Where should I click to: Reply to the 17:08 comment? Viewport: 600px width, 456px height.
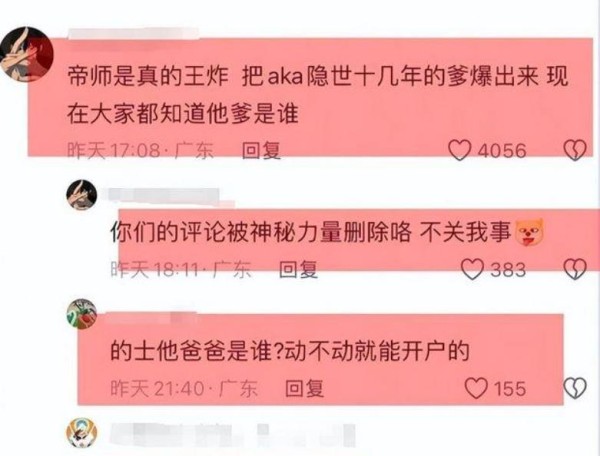point(262,150)
